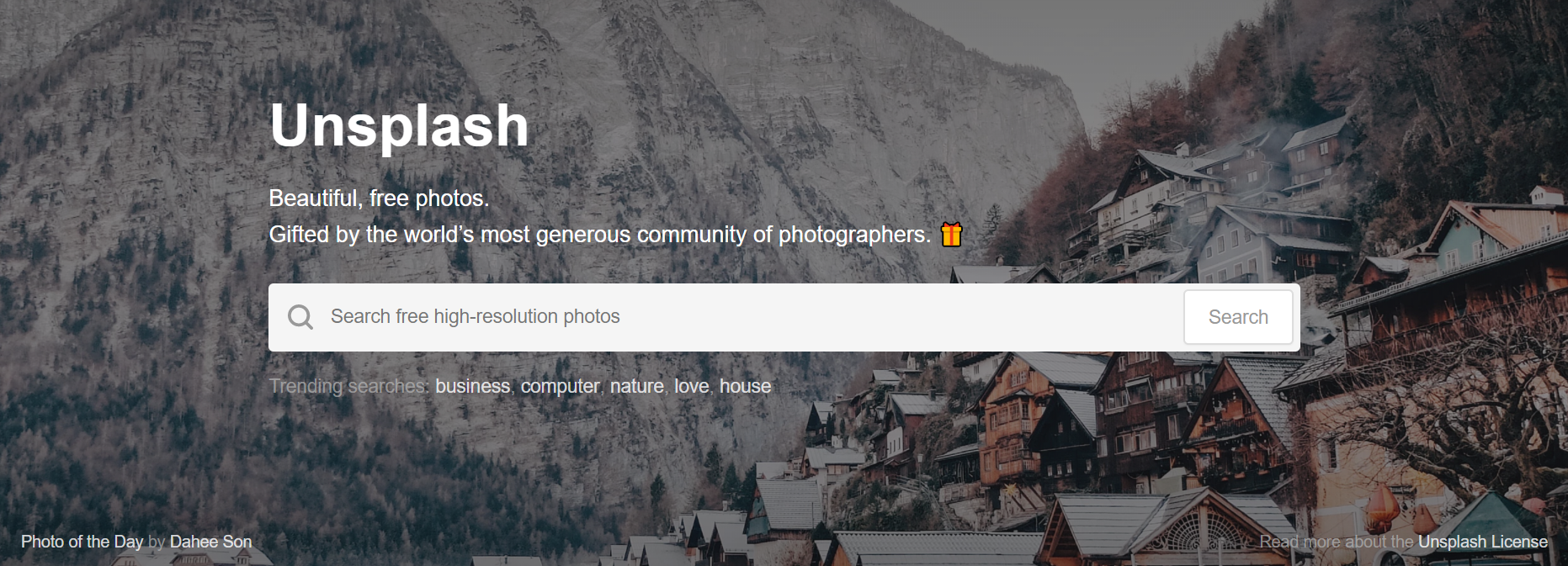The width and height of the screenshot is (1568, 566).
Task: Choose the love trending search
Action: (691, 386)
